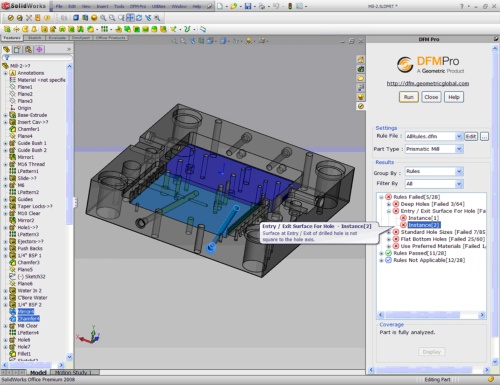Click the blue shaded cube view icon

click(76, 18)
